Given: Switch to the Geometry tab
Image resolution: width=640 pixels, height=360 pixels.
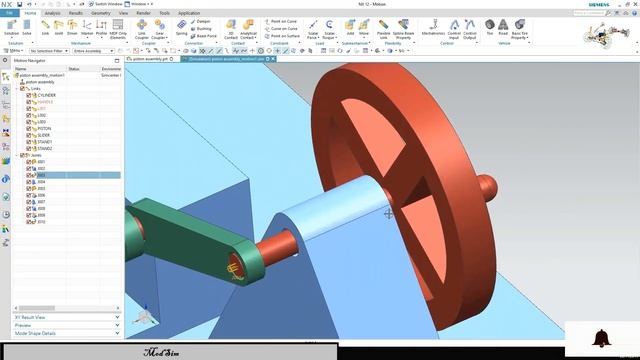Looking at the screenshot, I should 101,13.
